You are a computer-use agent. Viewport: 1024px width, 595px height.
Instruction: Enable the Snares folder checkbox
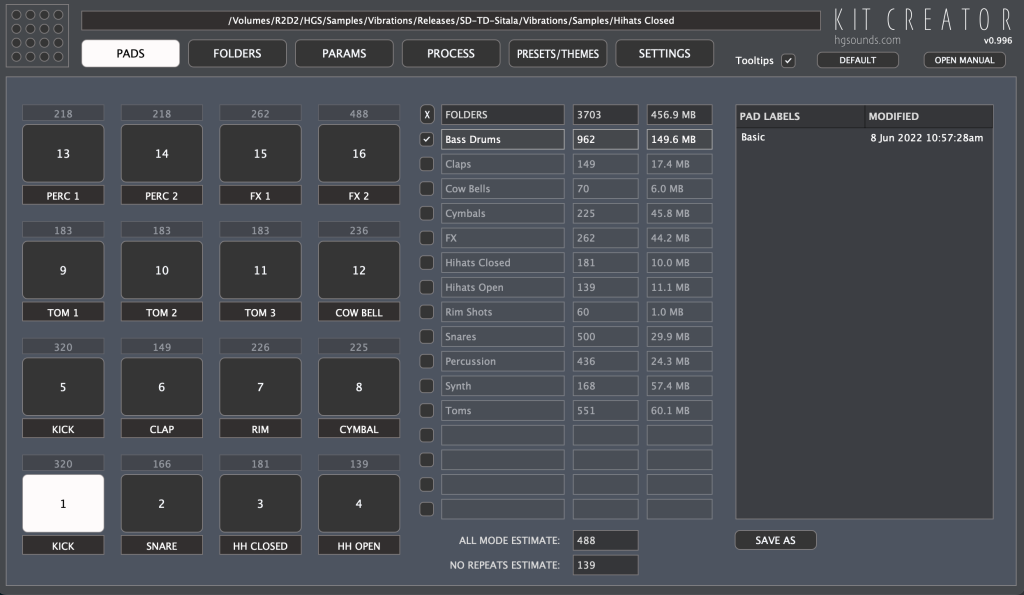426,336
